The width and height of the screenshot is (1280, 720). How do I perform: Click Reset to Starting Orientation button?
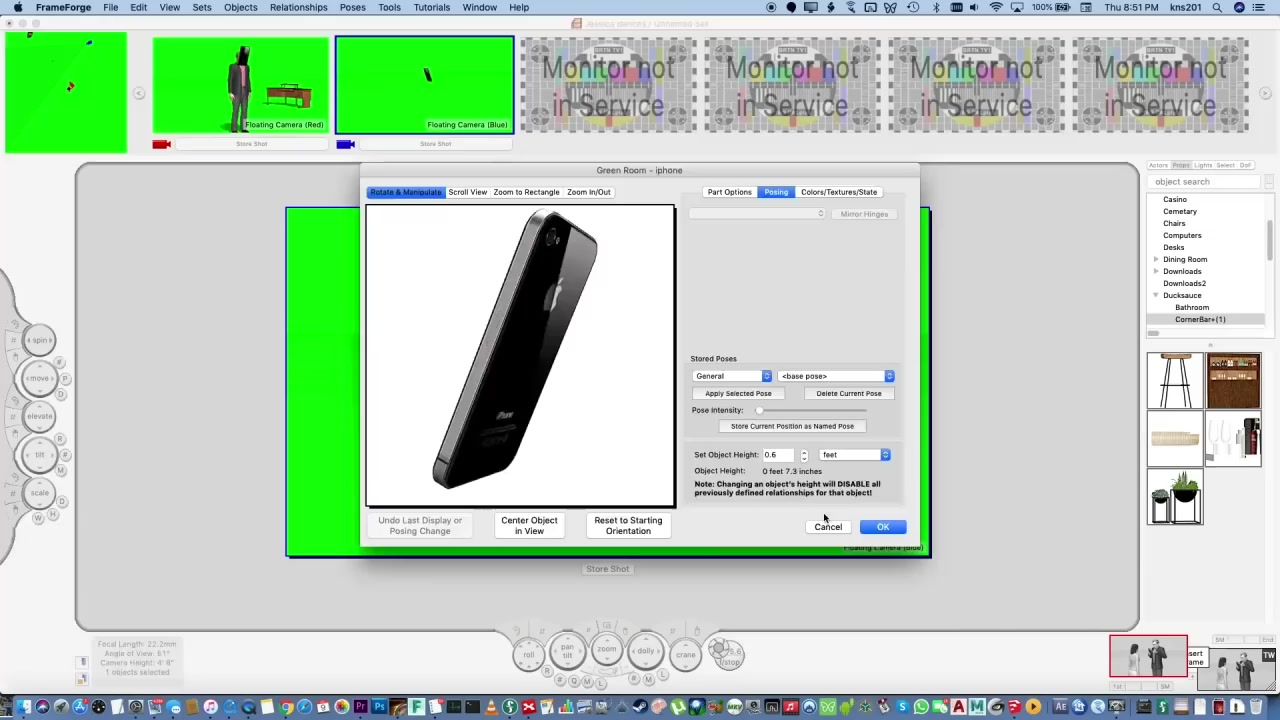pos(628,526)
